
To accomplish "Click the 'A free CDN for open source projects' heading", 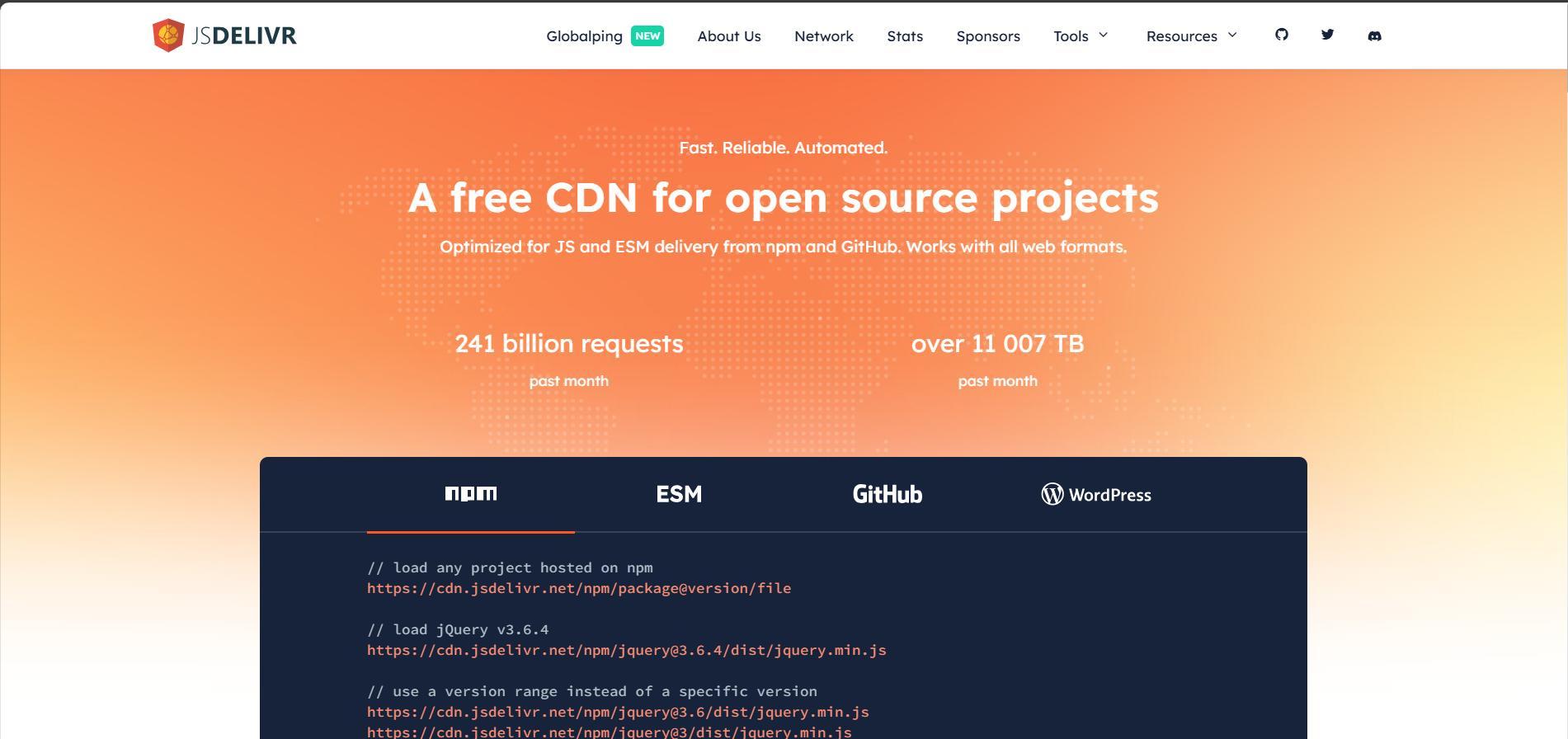I will 784,198.
